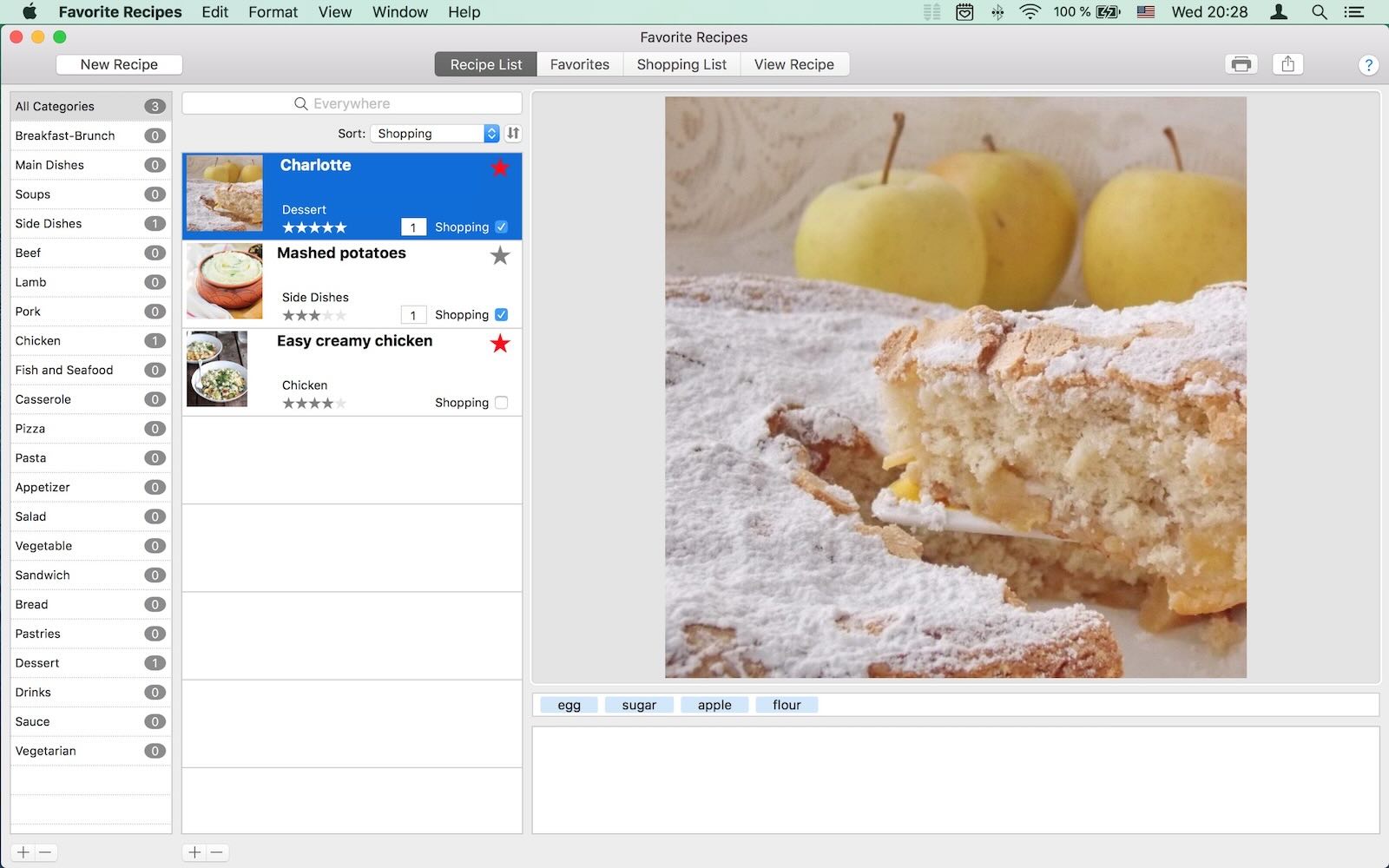Uncheck Shopping checkbox for Charlotte
The height and width of the screenshot is (868, 1389).
coord(501,227)
